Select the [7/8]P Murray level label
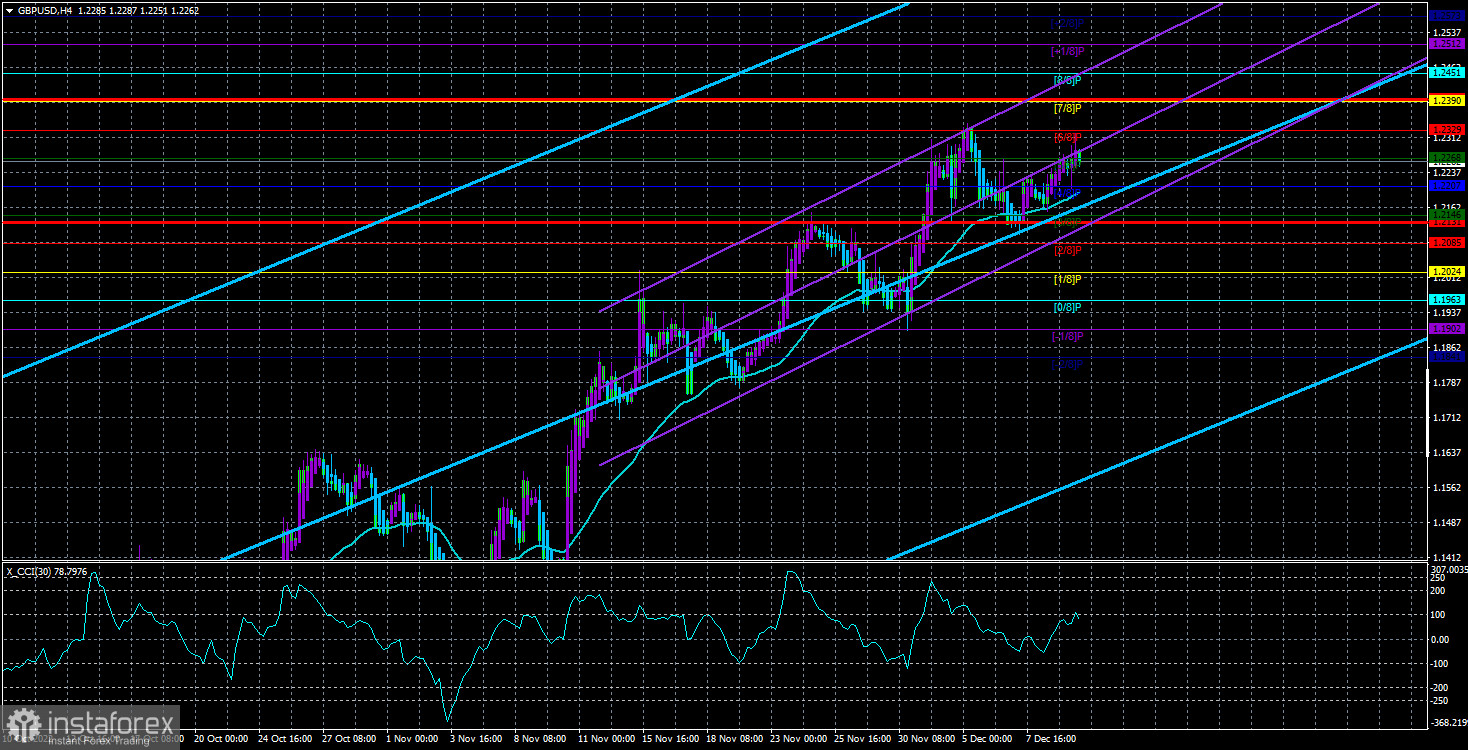Screen dimensions: 1468x750 click(1067, 108)
